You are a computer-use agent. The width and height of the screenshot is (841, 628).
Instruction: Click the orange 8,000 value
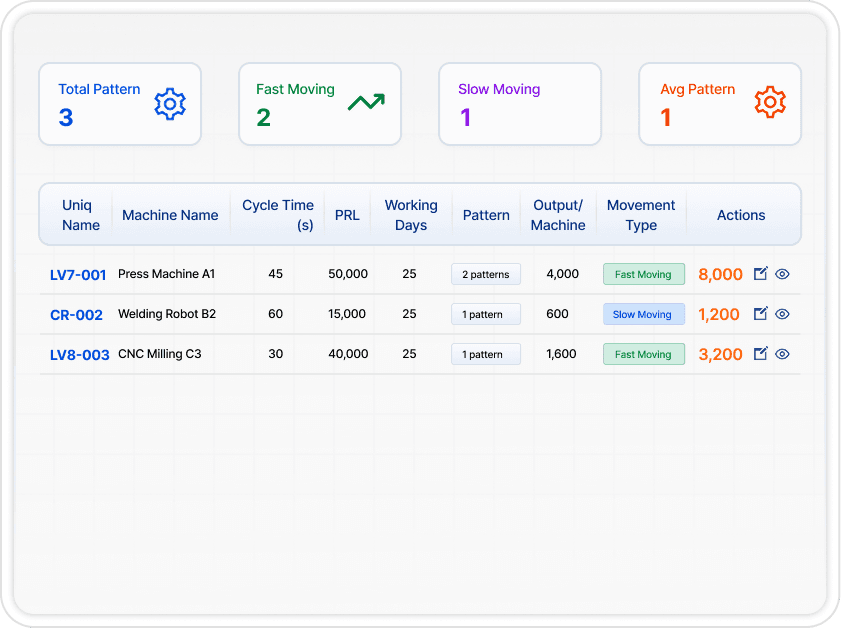click(x=720, y=275)
